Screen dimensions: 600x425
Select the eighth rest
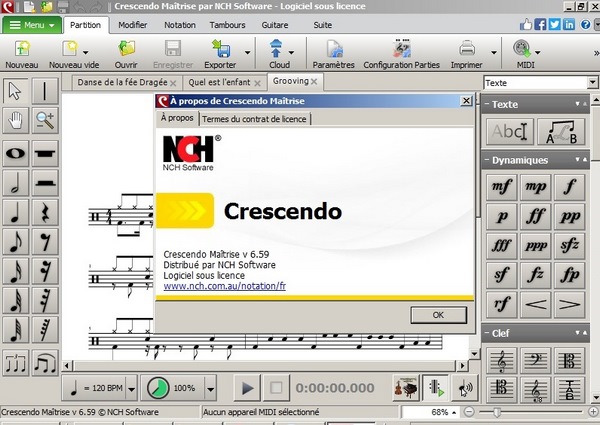45,242
